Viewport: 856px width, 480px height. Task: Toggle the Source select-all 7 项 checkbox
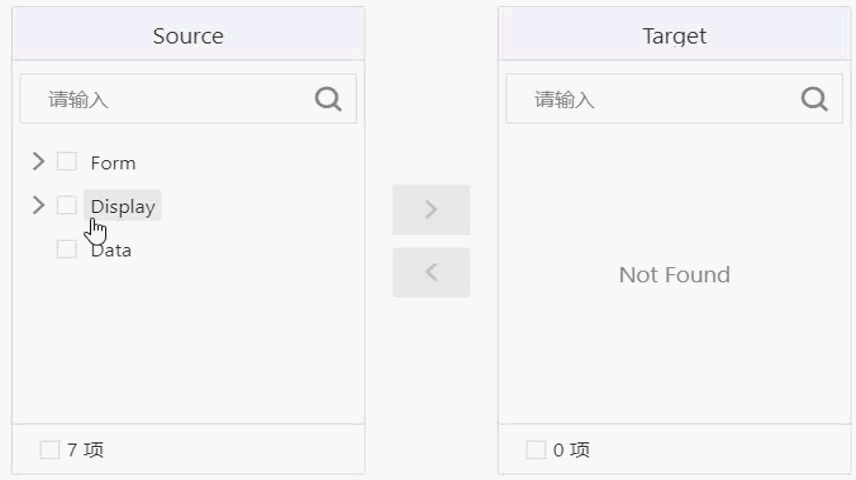[50, 450]
